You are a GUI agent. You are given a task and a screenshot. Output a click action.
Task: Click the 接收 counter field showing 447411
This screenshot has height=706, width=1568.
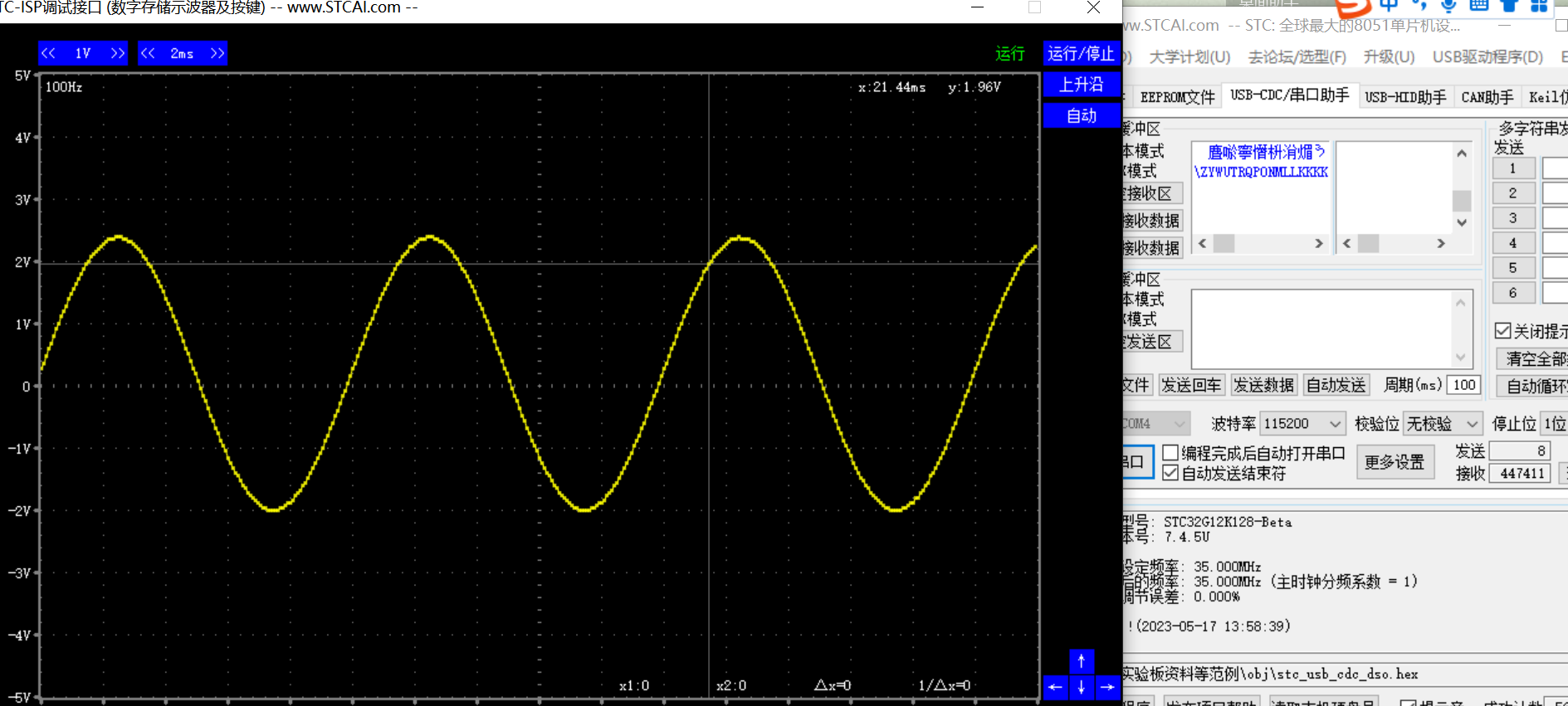1520,473
